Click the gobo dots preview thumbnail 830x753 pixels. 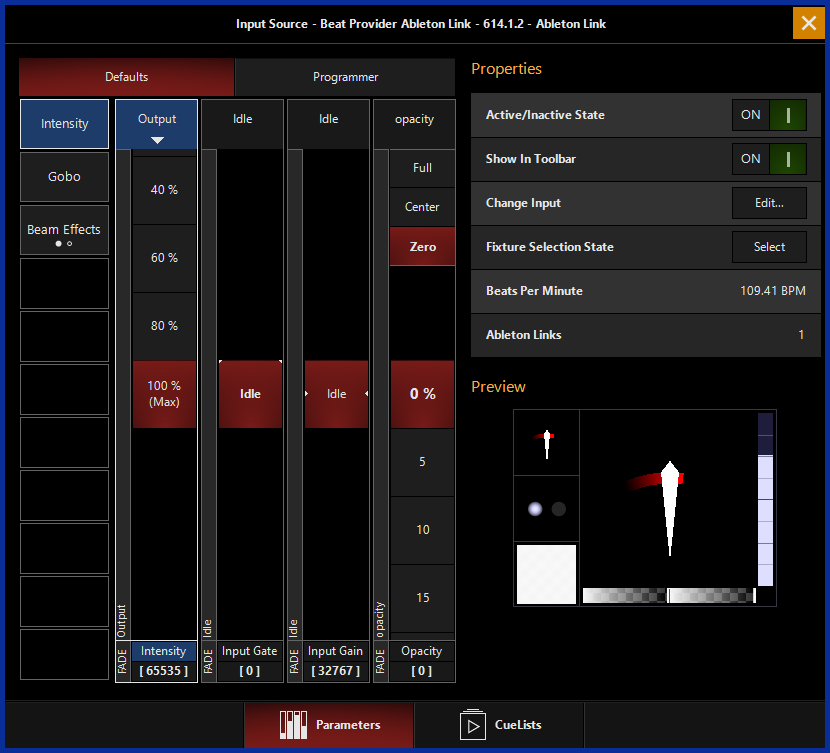pyautogui.click(x=546, y=509)
